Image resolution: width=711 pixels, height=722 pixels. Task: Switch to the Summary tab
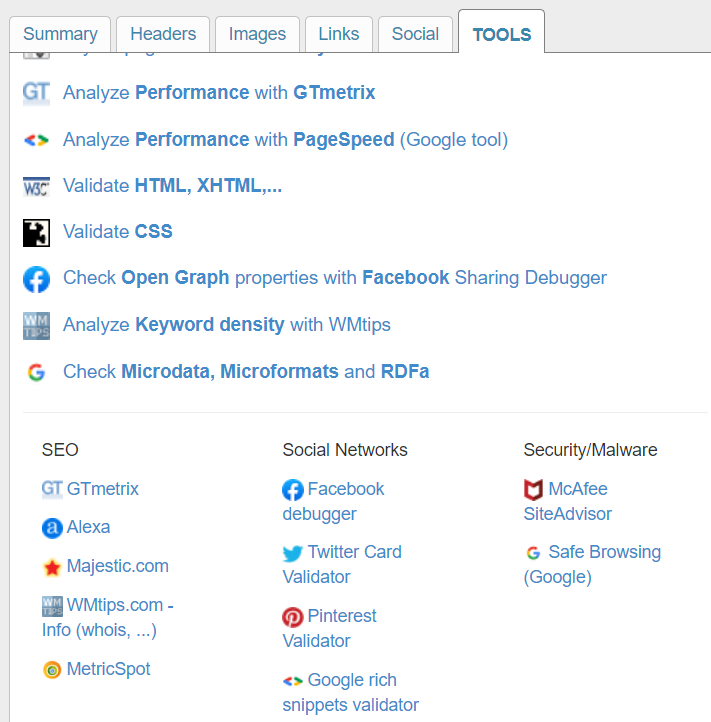pyautogui.click(x=60, y=34)
